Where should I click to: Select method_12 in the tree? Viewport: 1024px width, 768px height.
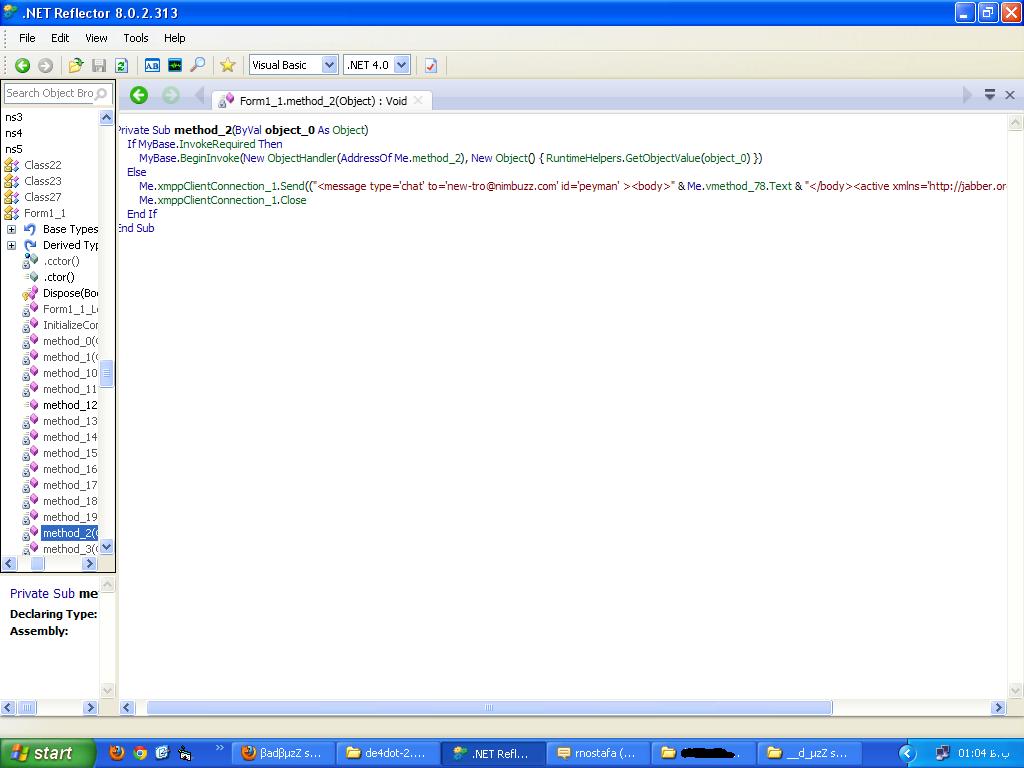click(x=70, y=405)
